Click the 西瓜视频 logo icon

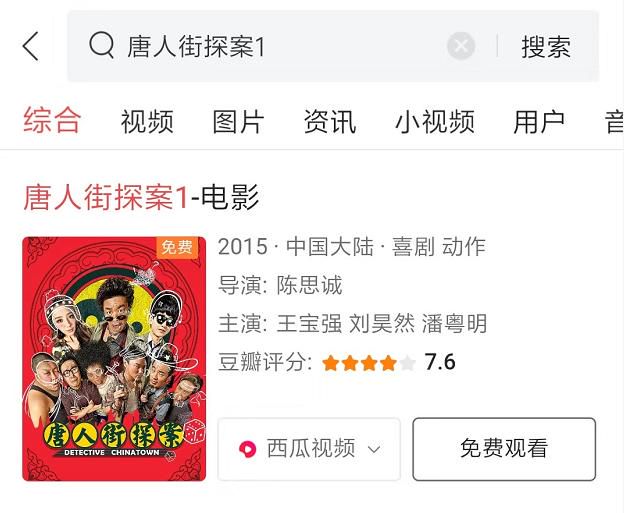tap(247, 449)
